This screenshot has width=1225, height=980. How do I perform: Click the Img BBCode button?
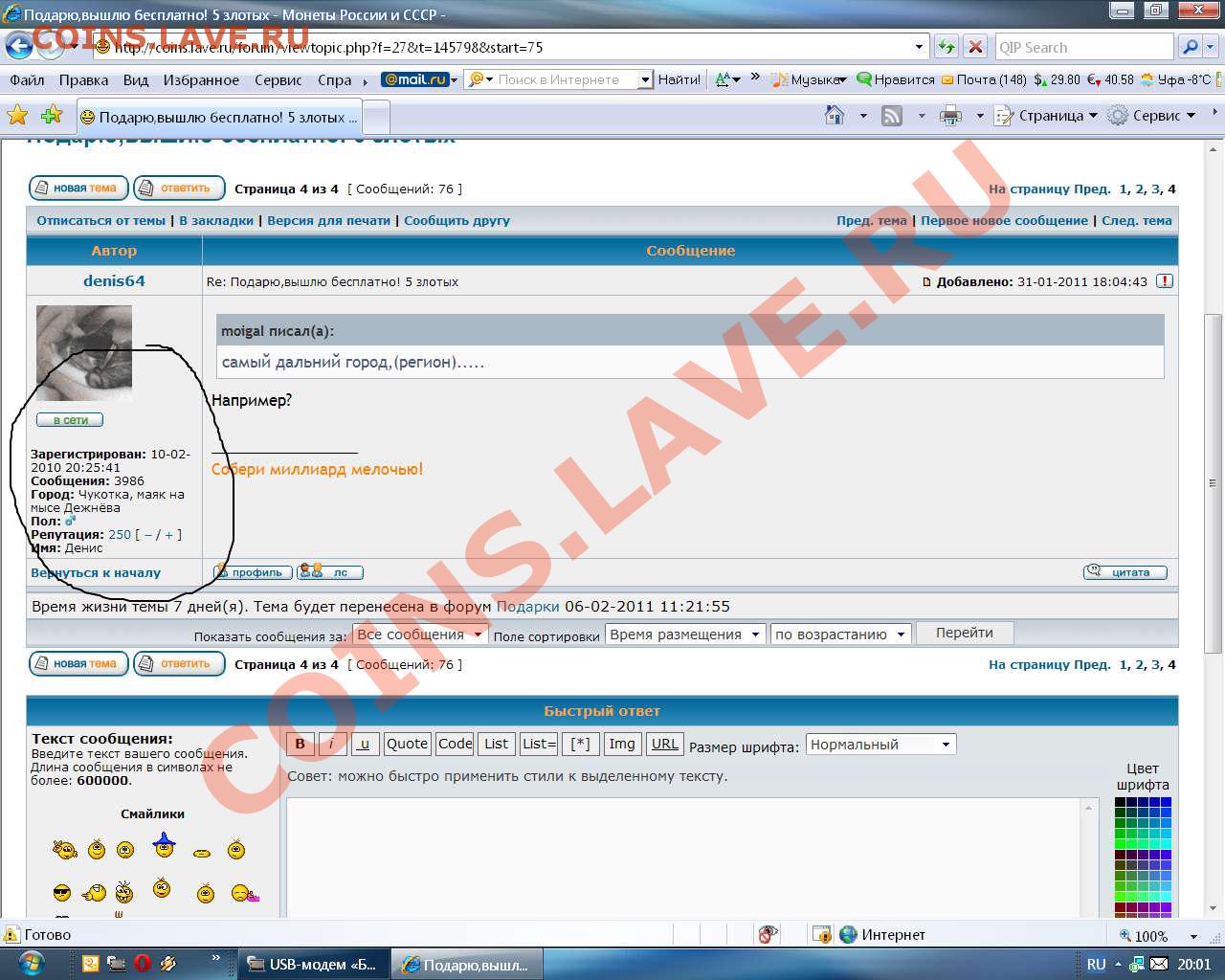tap(621, 744)
